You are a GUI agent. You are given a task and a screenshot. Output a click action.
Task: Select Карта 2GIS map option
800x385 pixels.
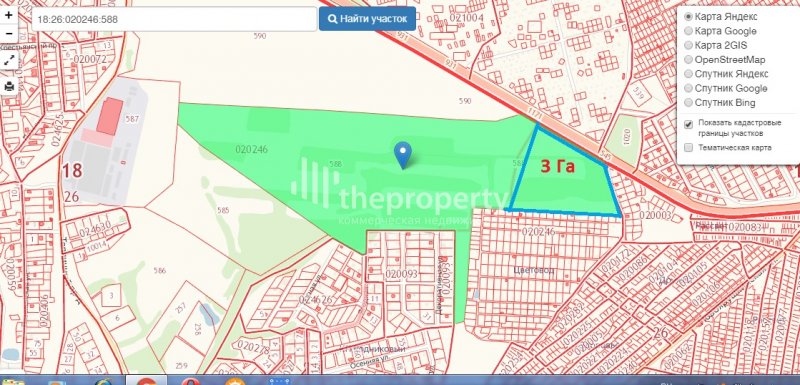(x=688, y=45)
